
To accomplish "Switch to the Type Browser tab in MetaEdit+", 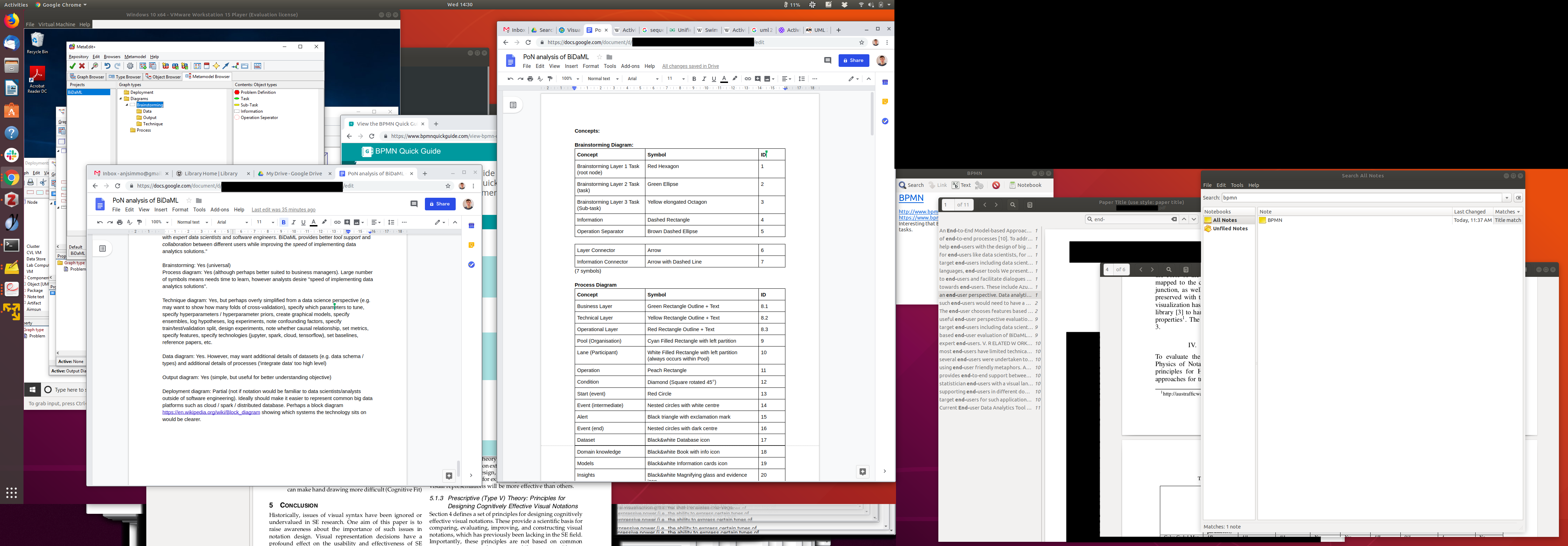I will pos(125,77).
